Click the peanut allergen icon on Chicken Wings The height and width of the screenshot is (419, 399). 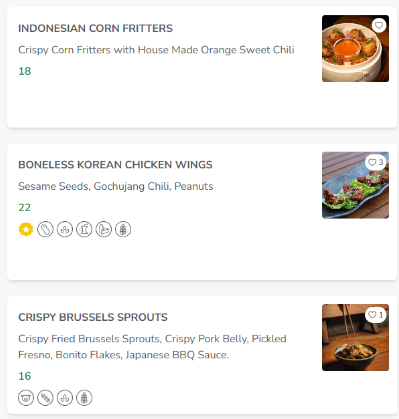45,229
